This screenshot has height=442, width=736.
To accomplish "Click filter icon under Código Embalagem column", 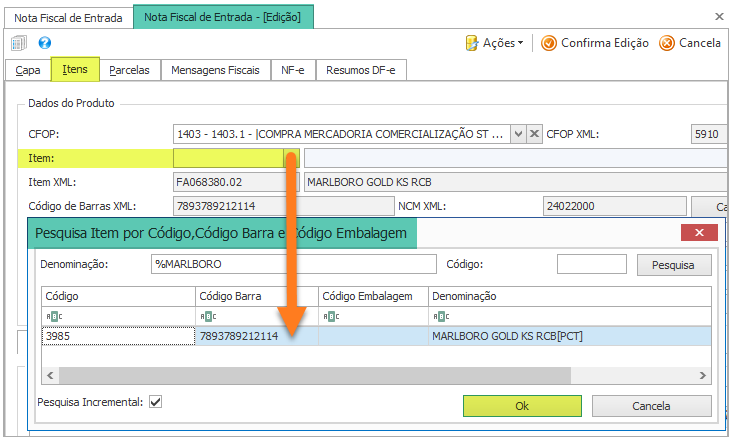I will 329,316.
